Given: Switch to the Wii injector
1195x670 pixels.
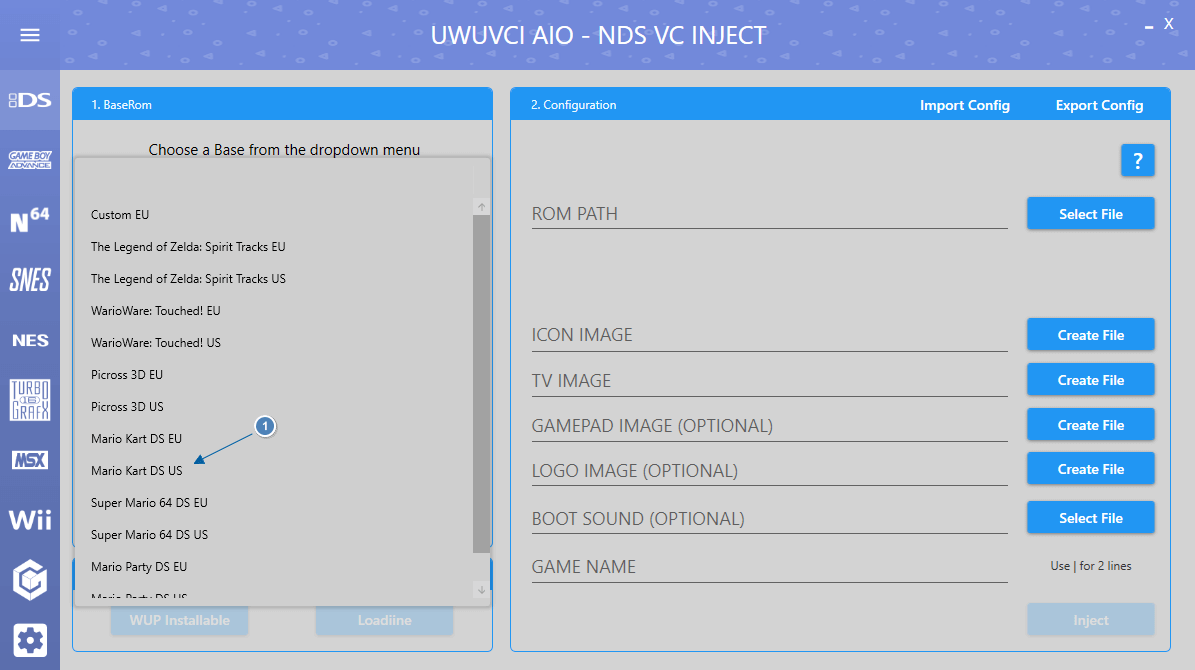Looking at the screenshot, I should 30,520.
